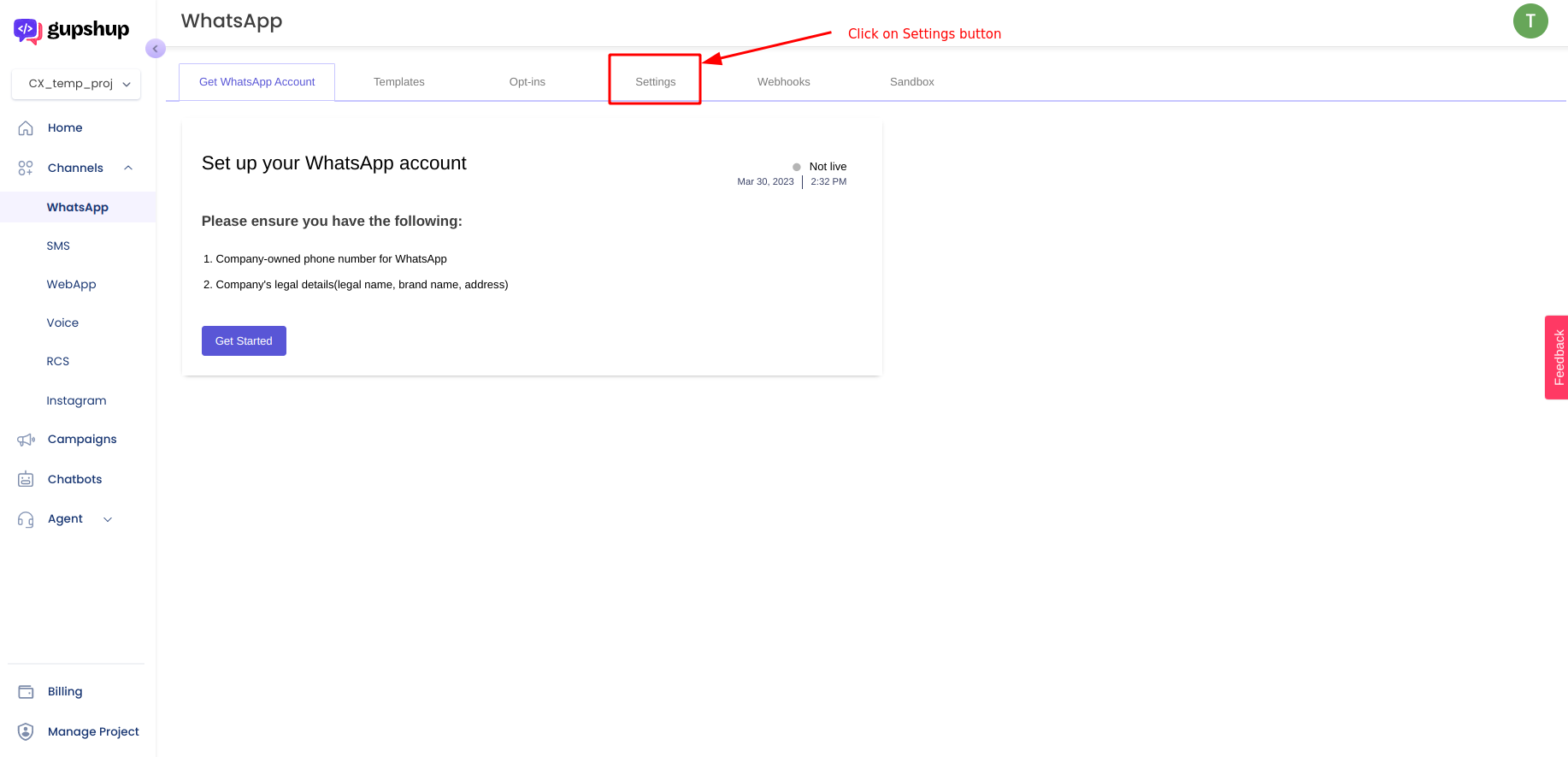Open Campaigns in the sidebar

click(82, 439)
